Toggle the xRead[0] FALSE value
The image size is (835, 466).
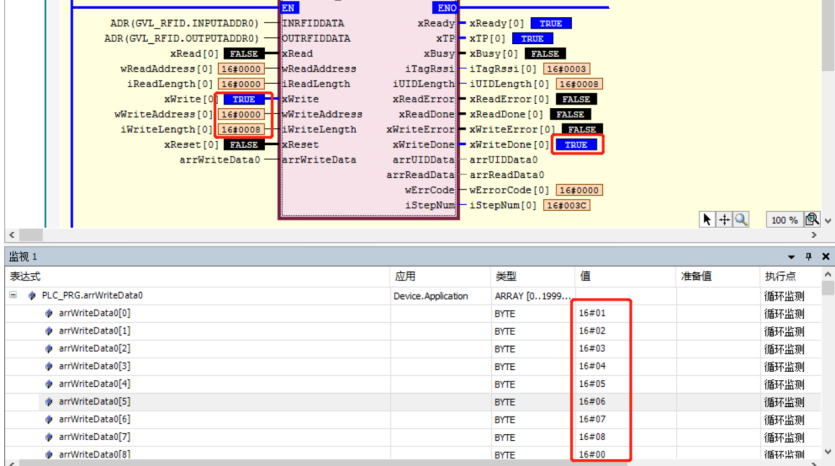click(243, 53)
